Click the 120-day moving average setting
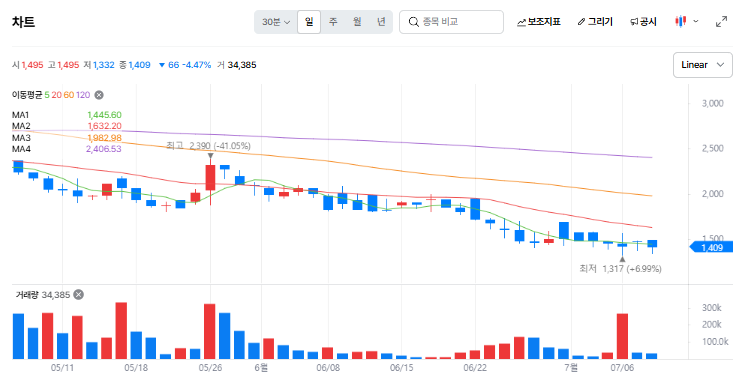Viewport: 744px width, 382px height. click(x=83, y=95)
